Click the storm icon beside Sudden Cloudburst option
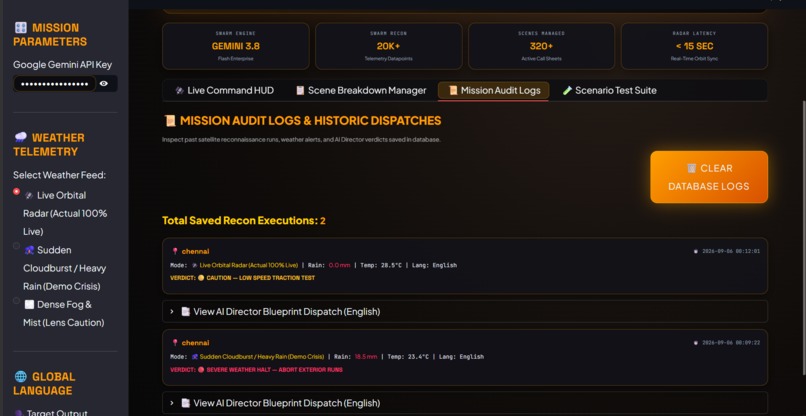This screenshot has height=416, width=806. 29,250
